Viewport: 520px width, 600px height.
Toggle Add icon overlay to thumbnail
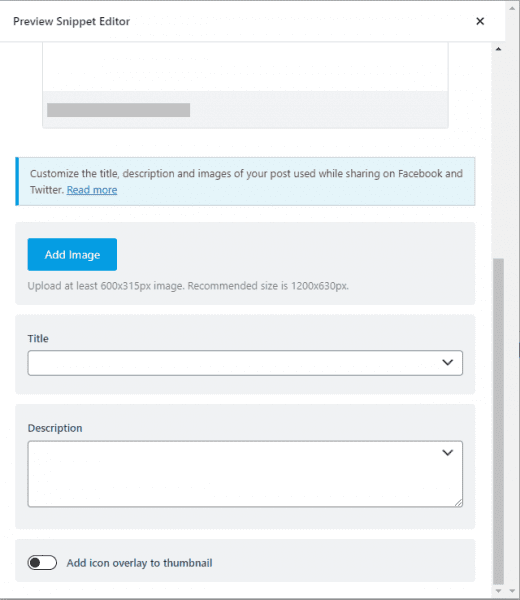click(42, 562)
